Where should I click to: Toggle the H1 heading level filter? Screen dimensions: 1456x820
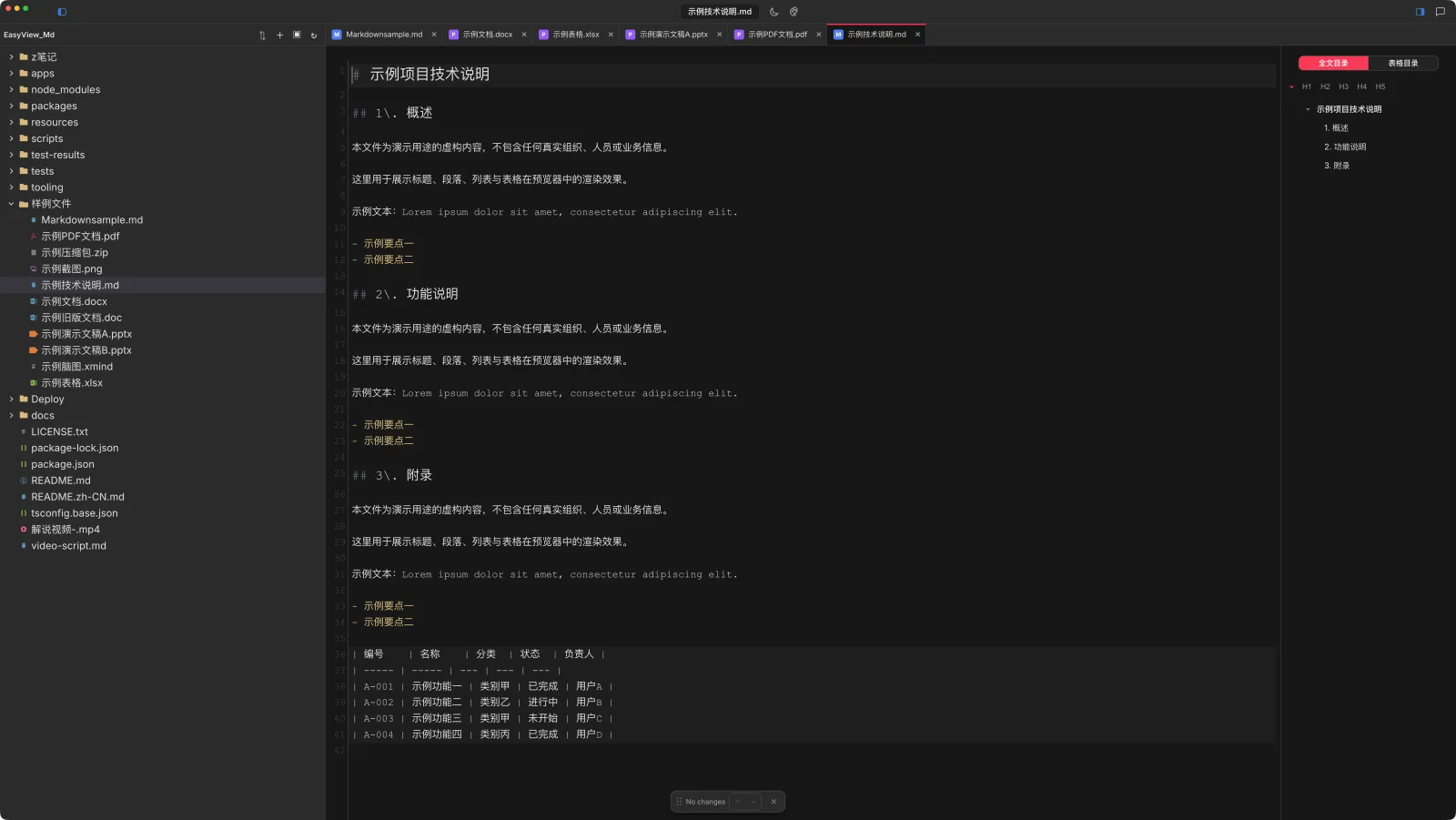click(1307, 86)
